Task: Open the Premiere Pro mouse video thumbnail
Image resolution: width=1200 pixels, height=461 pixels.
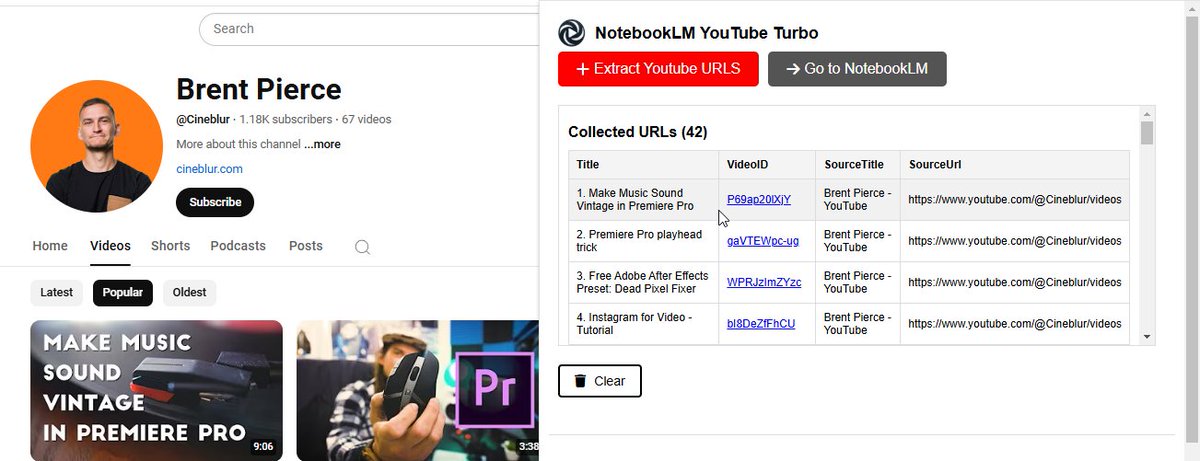Action: [417, 390]
